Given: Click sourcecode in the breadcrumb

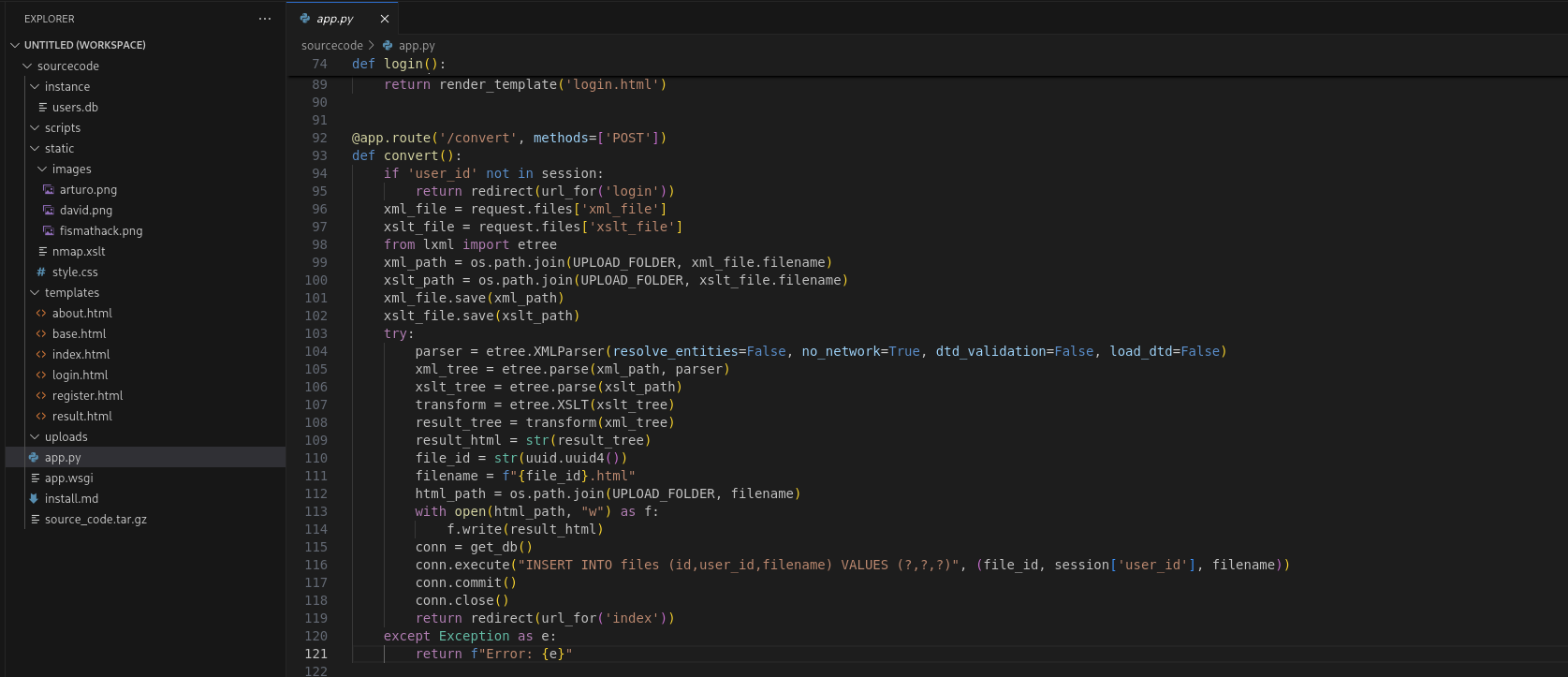Looking at the screenshot, I should tap(331, 45).
